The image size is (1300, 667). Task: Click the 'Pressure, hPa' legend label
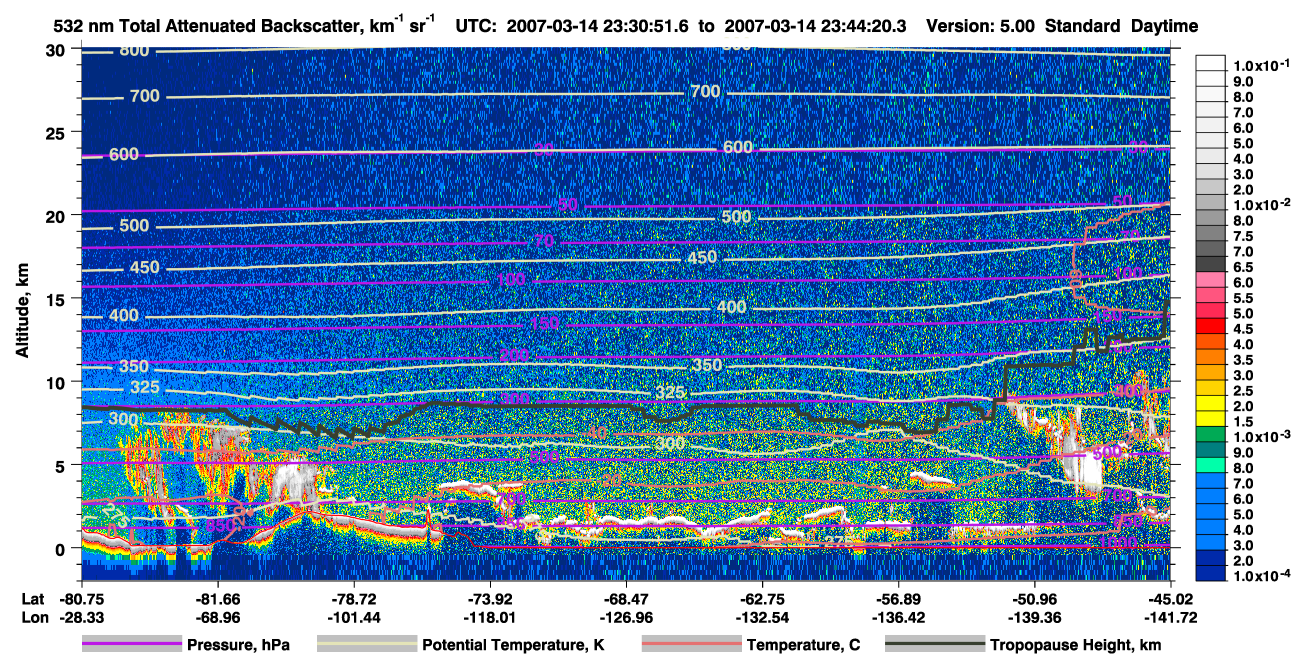click(x=240, y=645)
